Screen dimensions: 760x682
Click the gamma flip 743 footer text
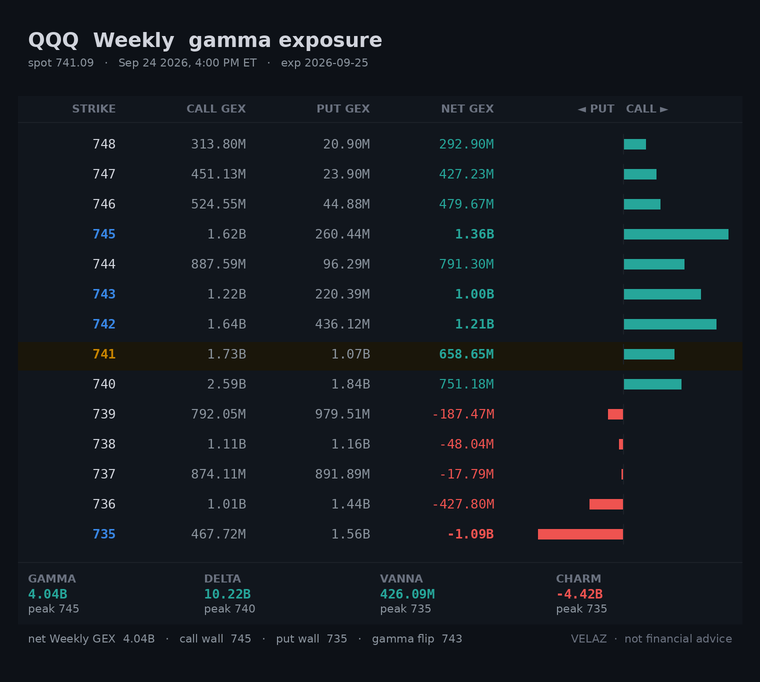(x=417, y=639)
